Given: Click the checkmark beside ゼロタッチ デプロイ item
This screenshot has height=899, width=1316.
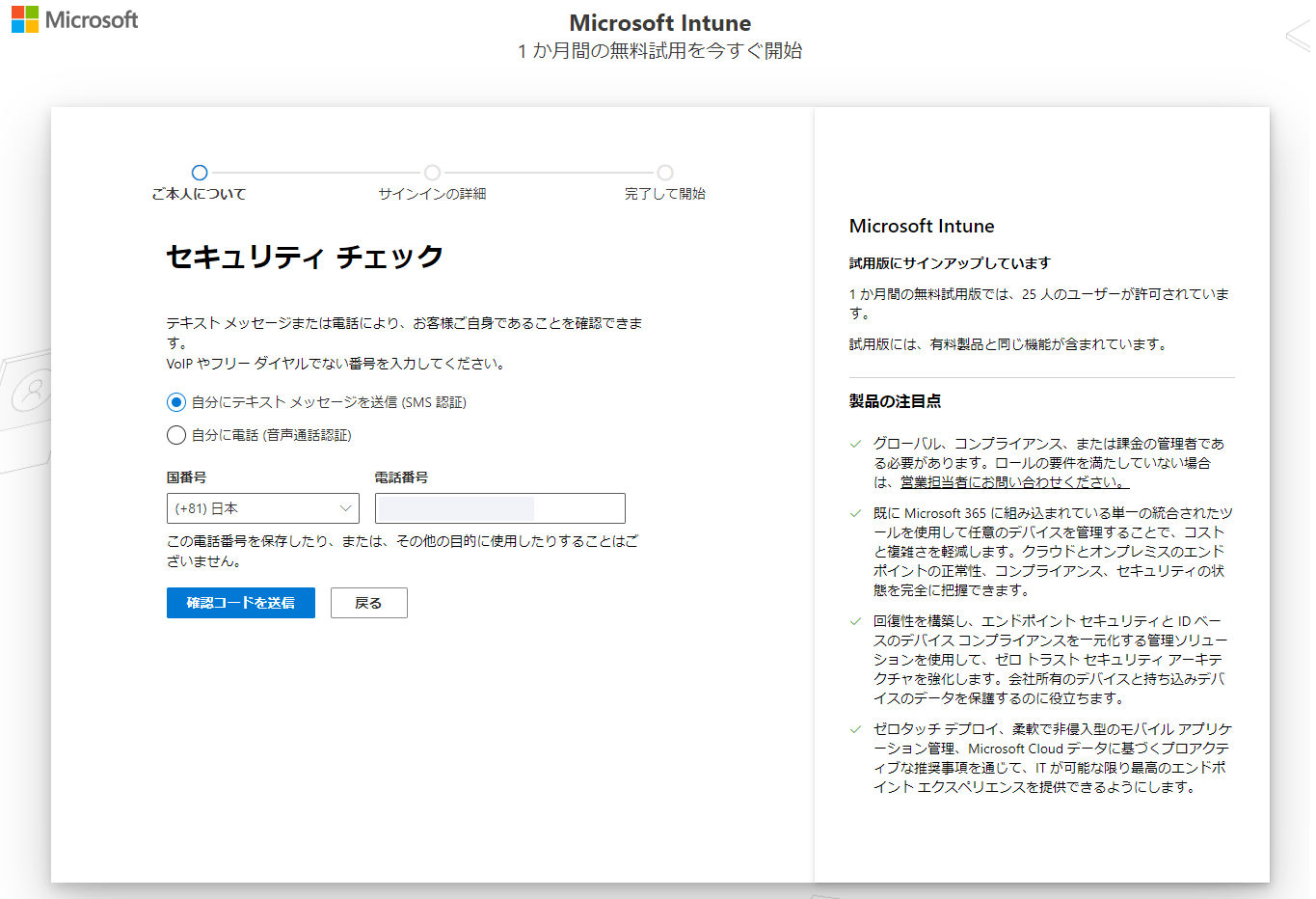Looking at the screenshot, I should click(x=855, y=729).
